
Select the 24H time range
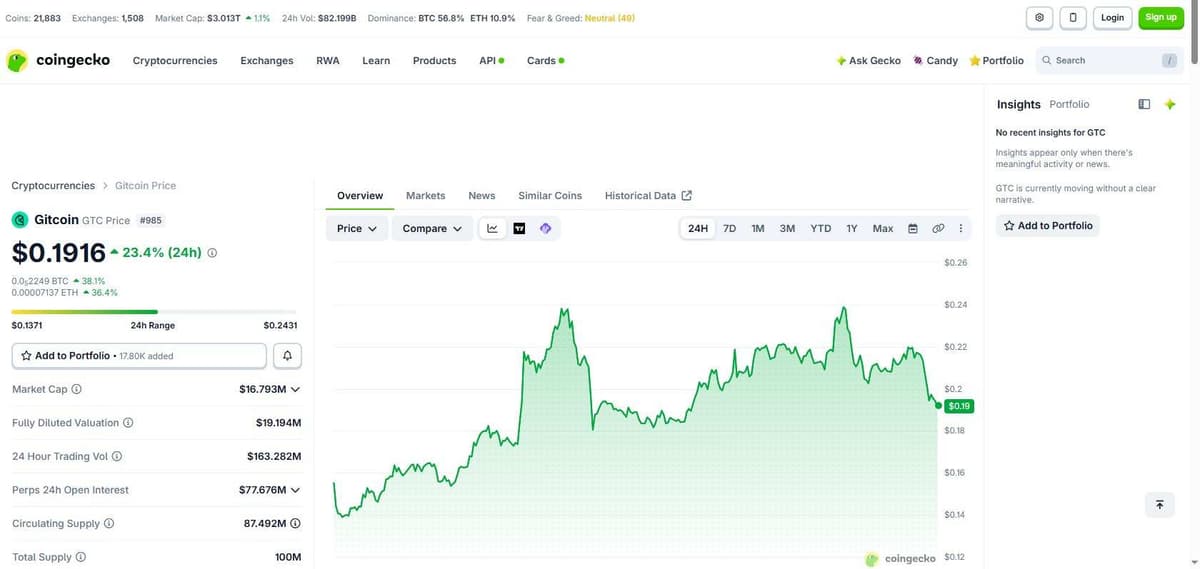point(698,228)
